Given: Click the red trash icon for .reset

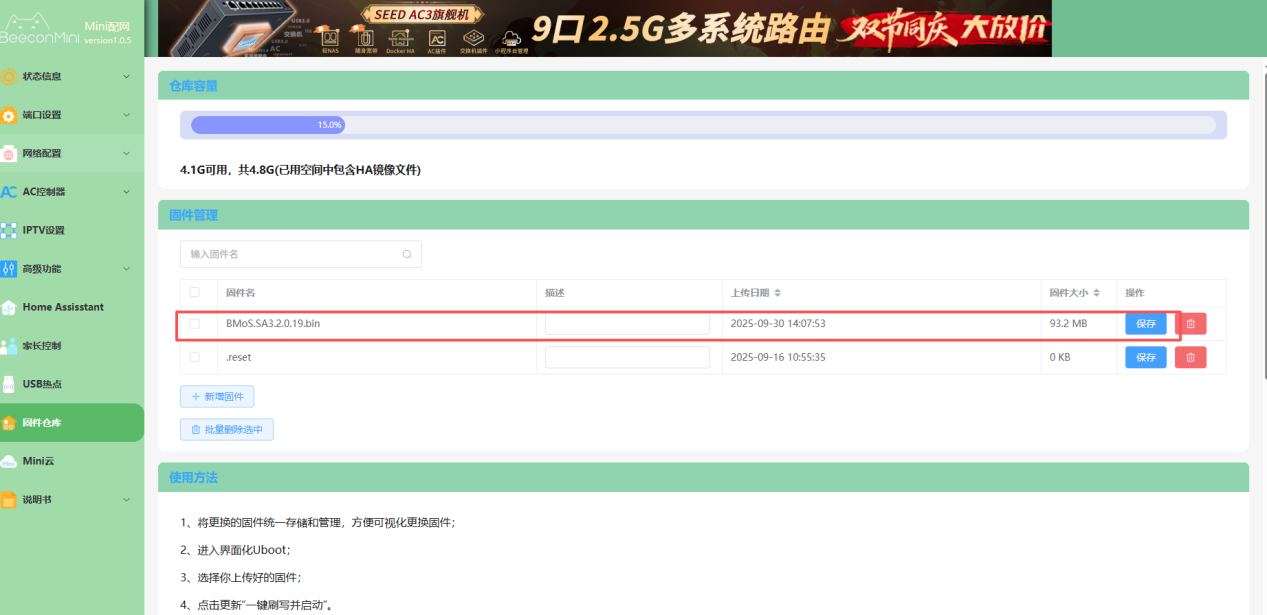Looking at the screenshot, I should pyautogui.click(x=1190, y=357).
